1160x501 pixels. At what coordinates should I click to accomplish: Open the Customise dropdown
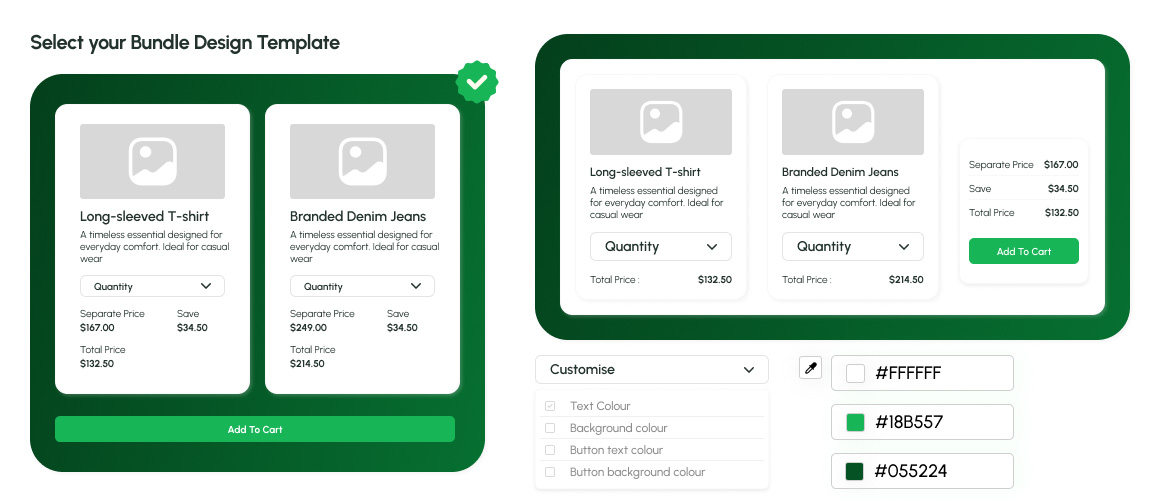click(651, 369)
